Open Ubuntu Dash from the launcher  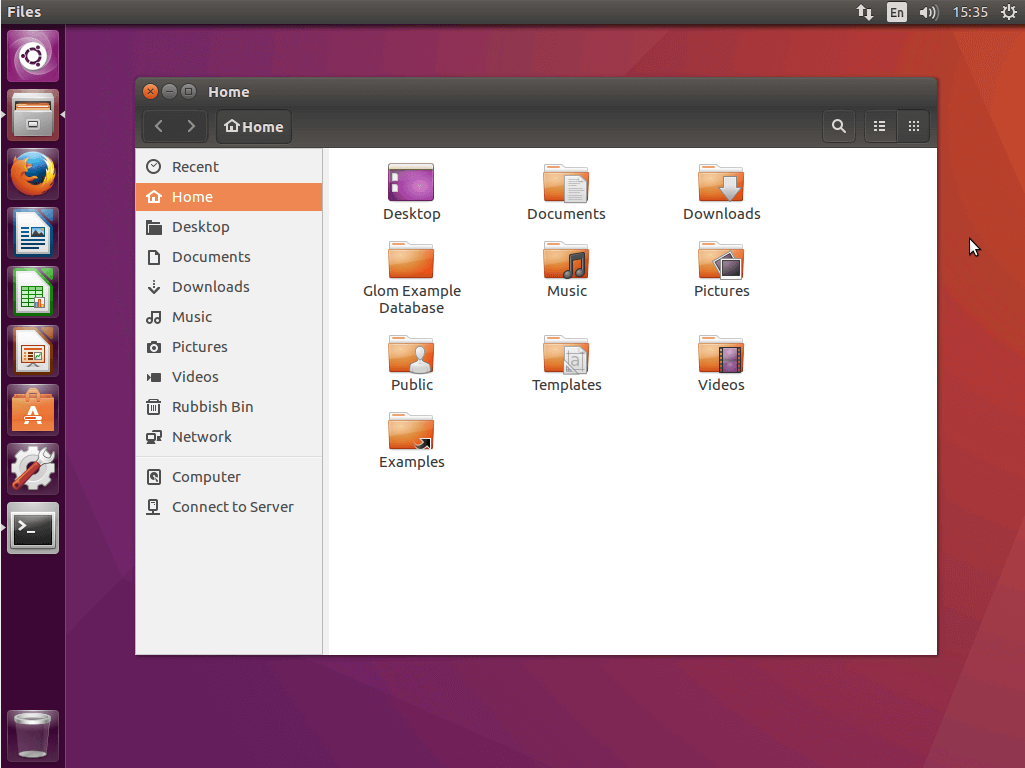(33, 56)
